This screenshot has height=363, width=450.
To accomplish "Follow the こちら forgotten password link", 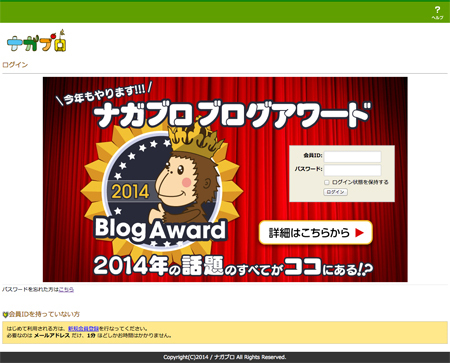I will point(66,289).
